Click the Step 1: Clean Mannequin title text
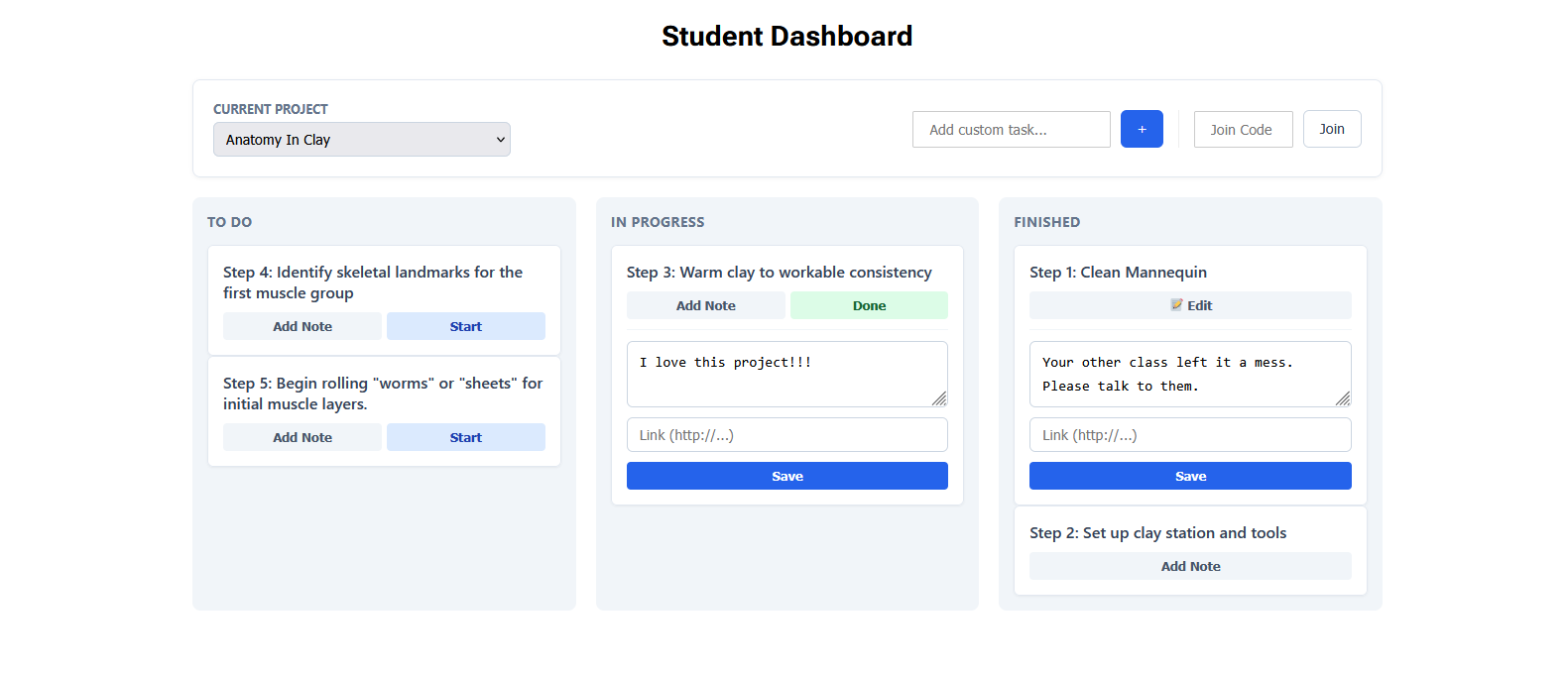Image resolution: width=1568 pixels, height=674 pixels. 1118,273
